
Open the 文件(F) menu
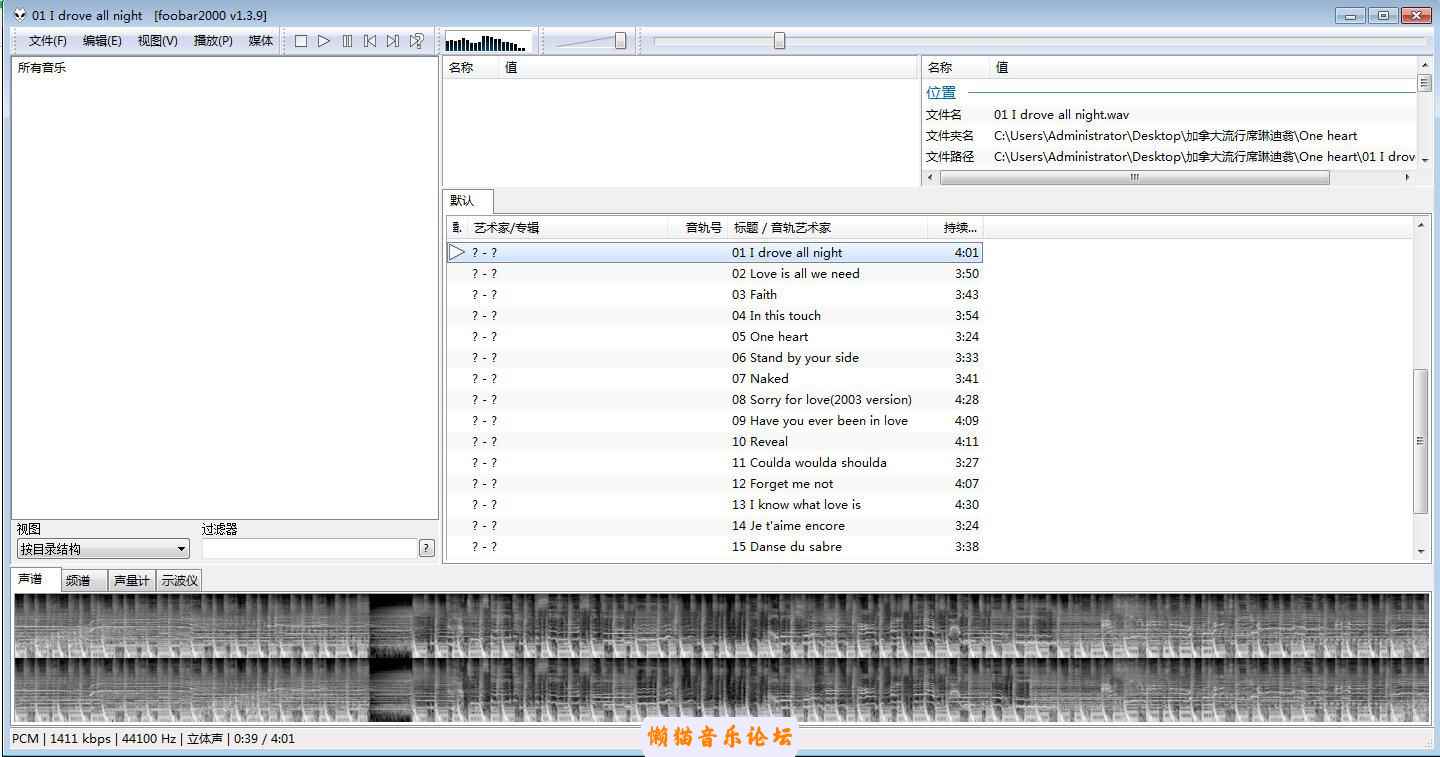click(47, 41)
